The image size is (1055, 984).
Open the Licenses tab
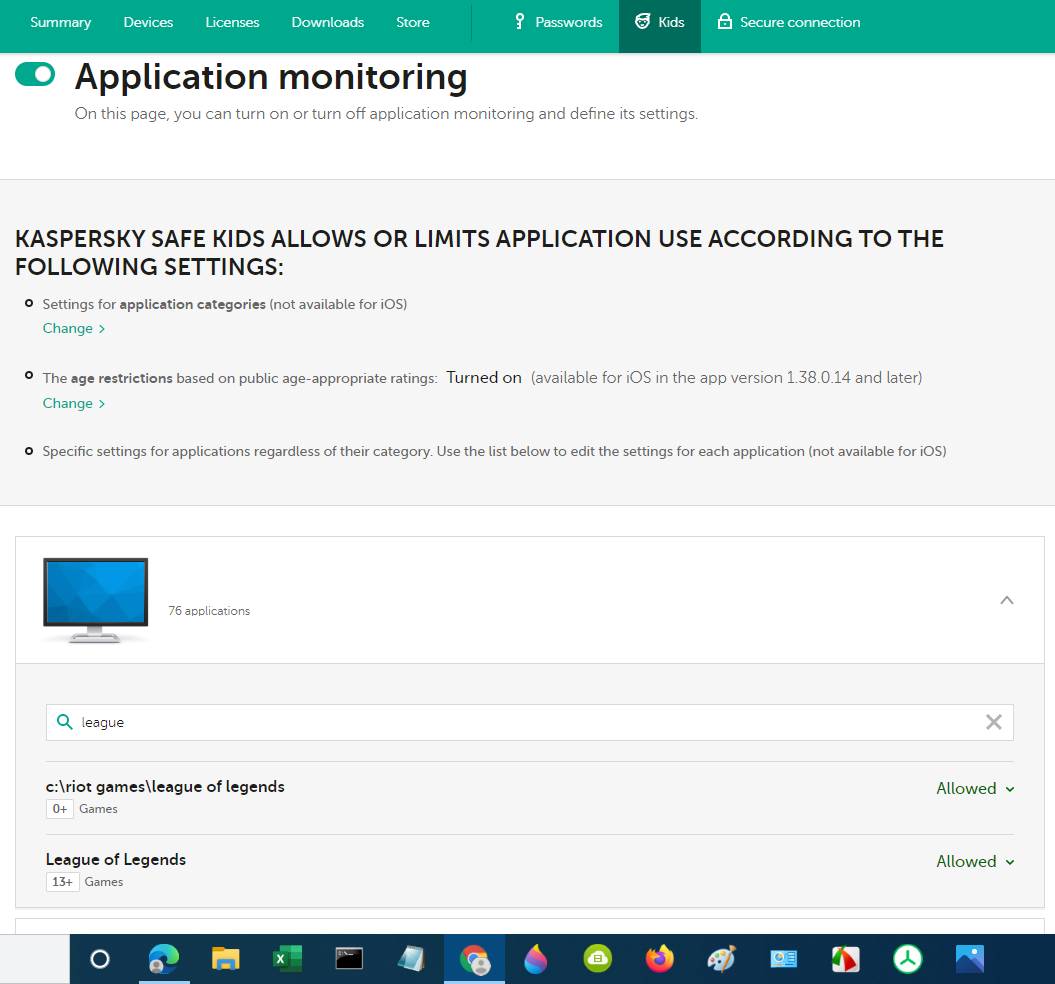(x=232, y=22)
